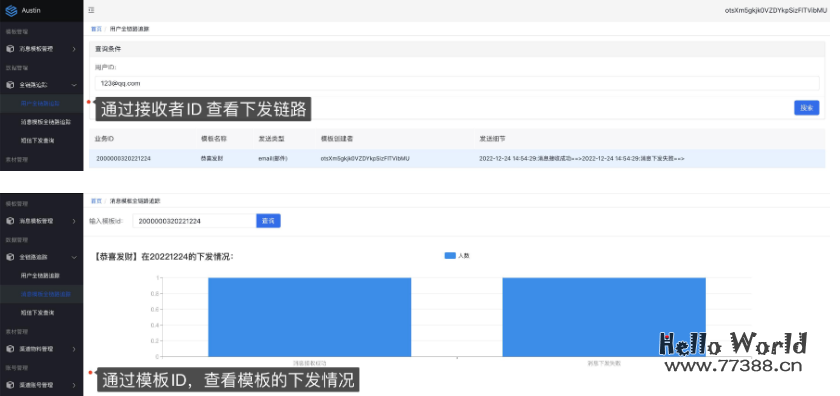Select the 2022-12-24 14:54:29 send detail cell
Image resolution: width=840 pixels, height=396 pixels.
(581, 159)
